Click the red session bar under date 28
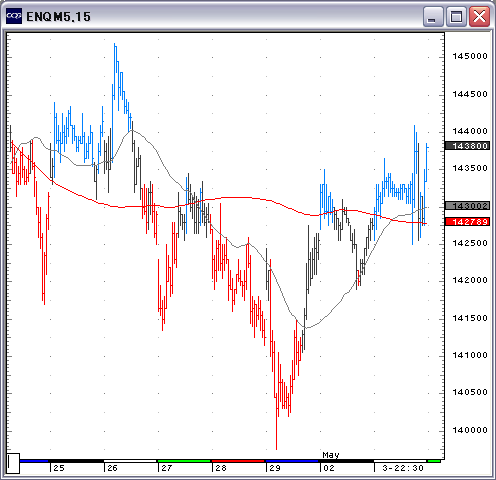 (238, 461)
